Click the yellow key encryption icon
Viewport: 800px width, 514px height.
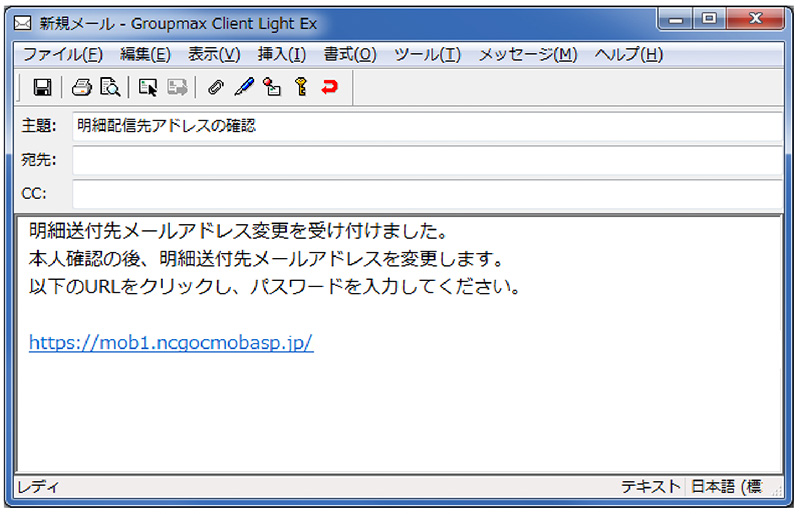301,87
